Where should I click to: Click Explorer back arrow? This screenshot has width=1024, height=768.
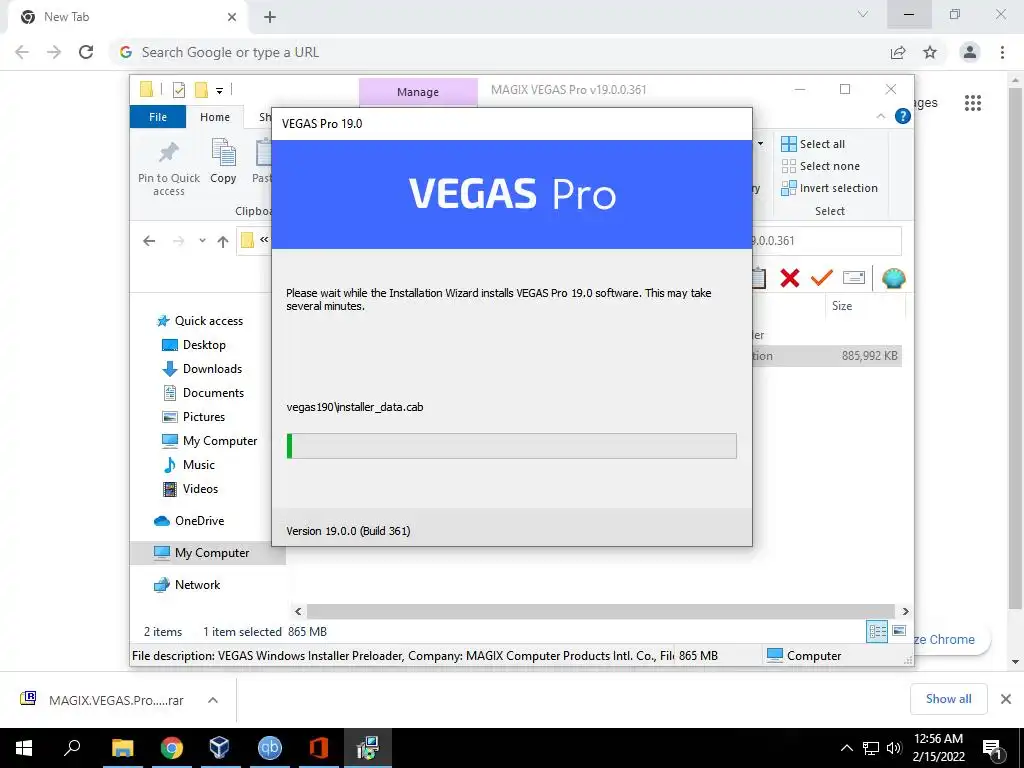click(x=149, y=241)
